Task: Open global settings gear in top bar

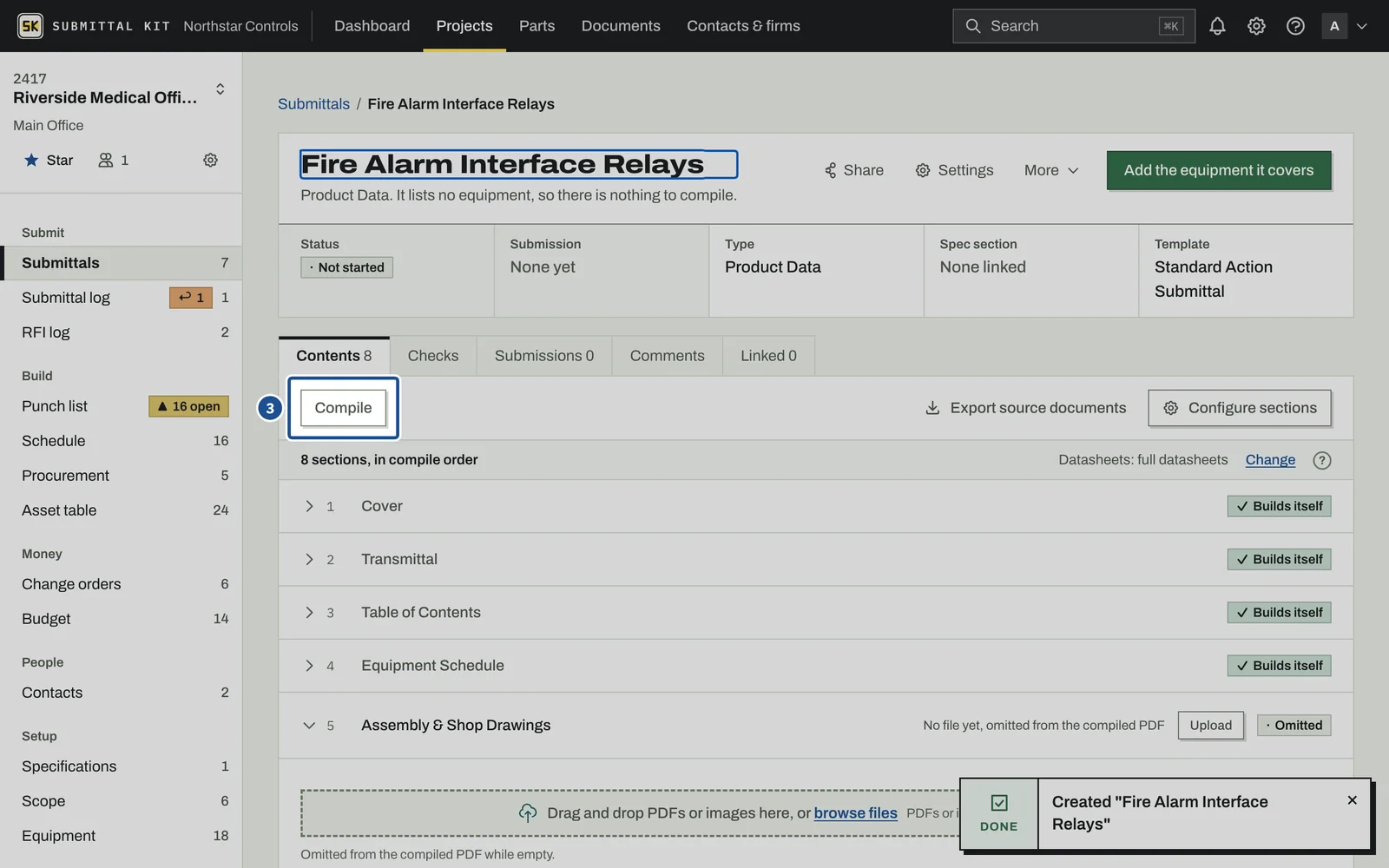Action: 1256,26
